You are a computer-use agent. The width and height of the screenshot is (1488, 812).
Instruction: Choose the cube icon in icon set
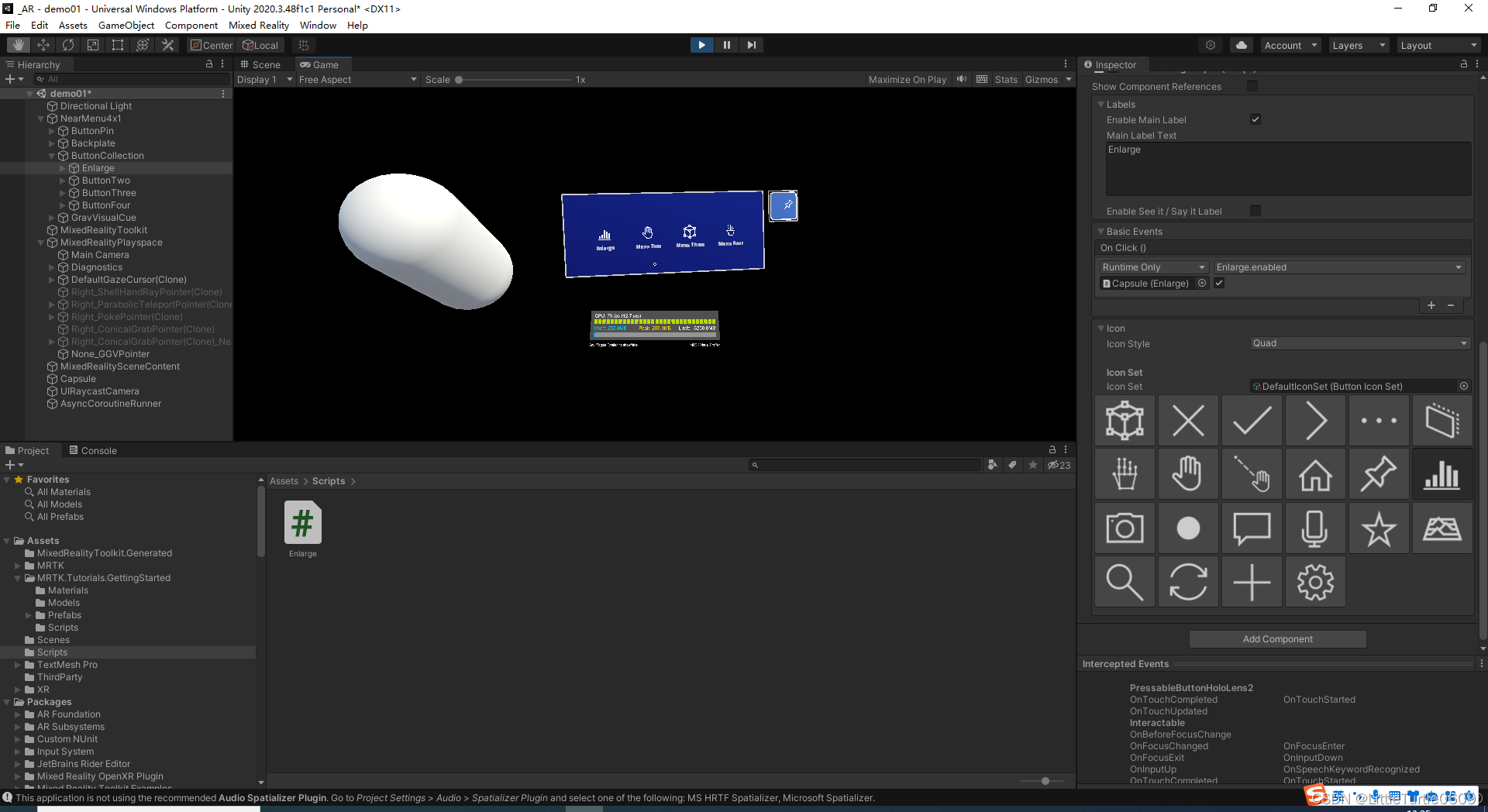coord(1125,421)
